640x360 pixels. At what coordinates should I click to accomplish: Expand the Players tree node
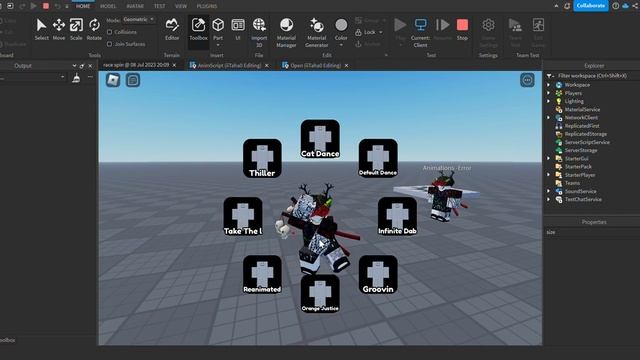point(549,93)
